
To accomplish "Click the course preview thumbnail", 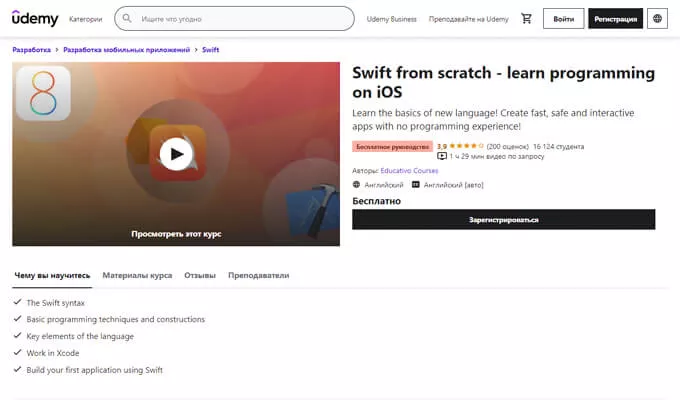I will tap(176, 154).
